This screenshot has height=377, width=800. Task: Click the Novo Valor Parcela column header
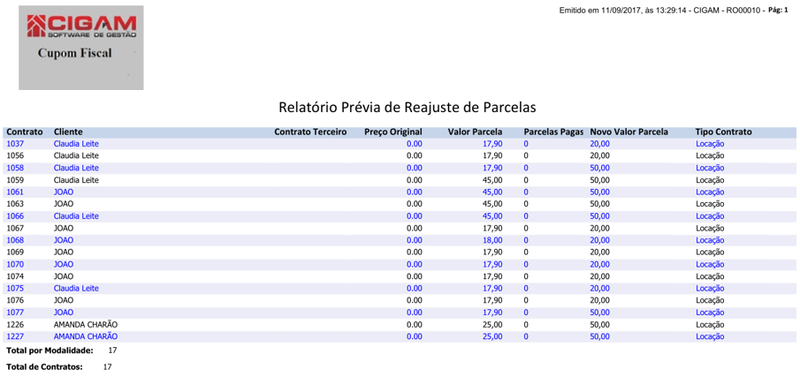(629, 132)
